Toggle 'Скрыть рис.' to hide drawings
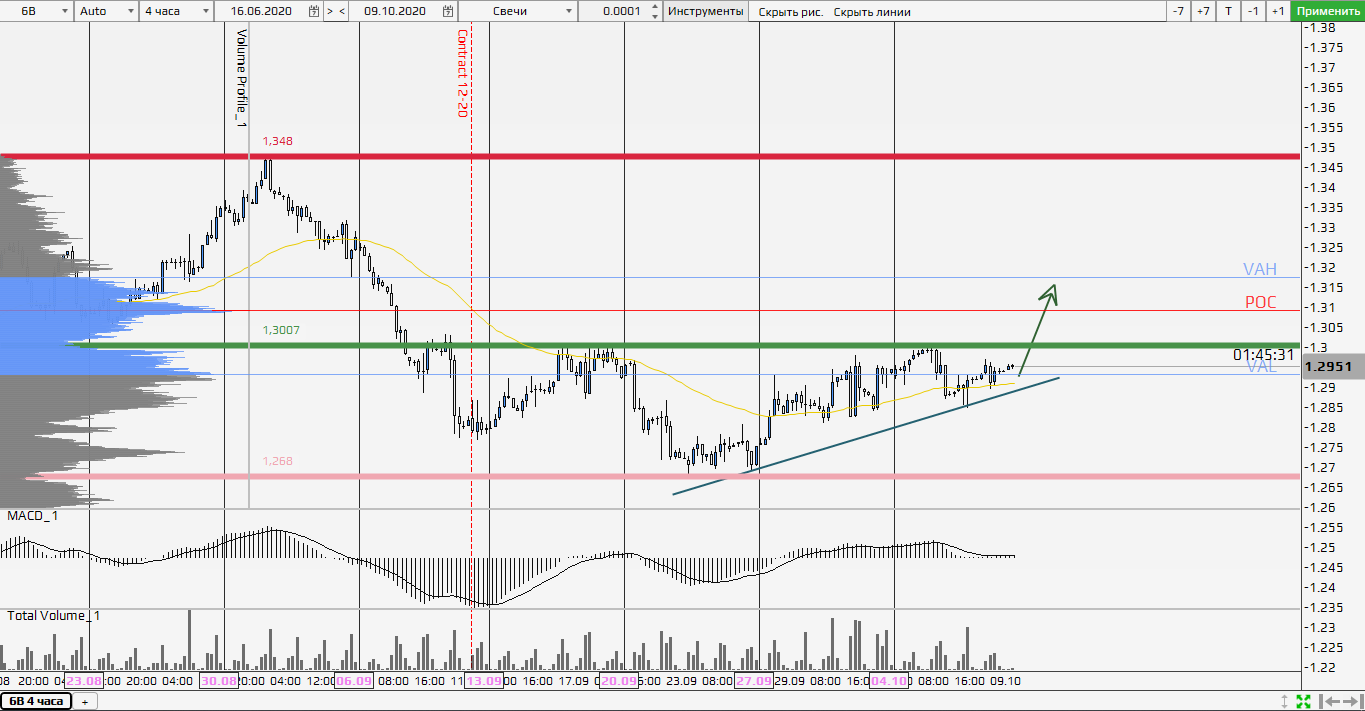1365x711 pixels. coord(788,12)
